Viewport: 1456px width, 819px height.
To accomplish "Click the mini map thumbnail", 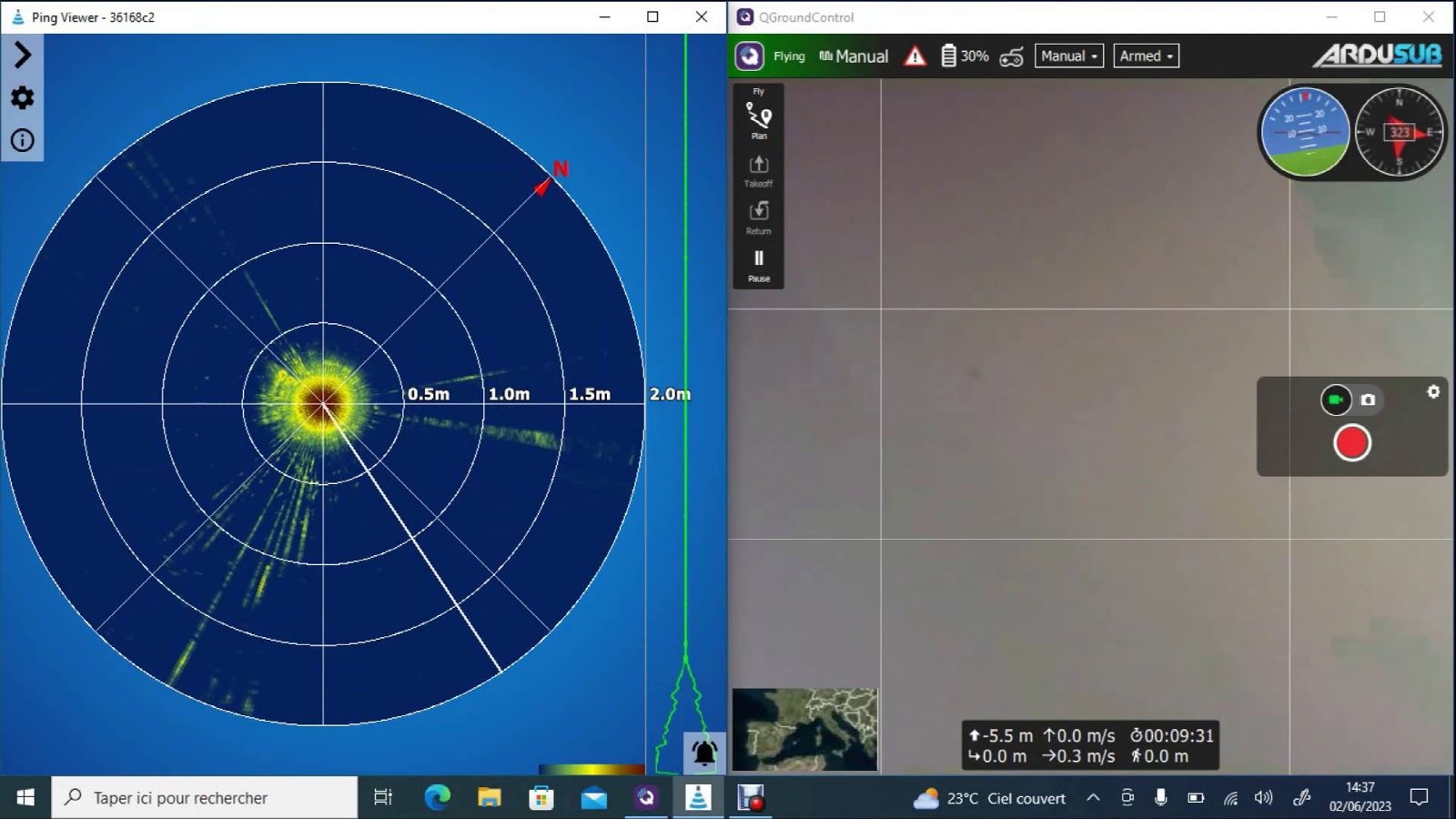I will pyautogui.click(x=804, y=730).
